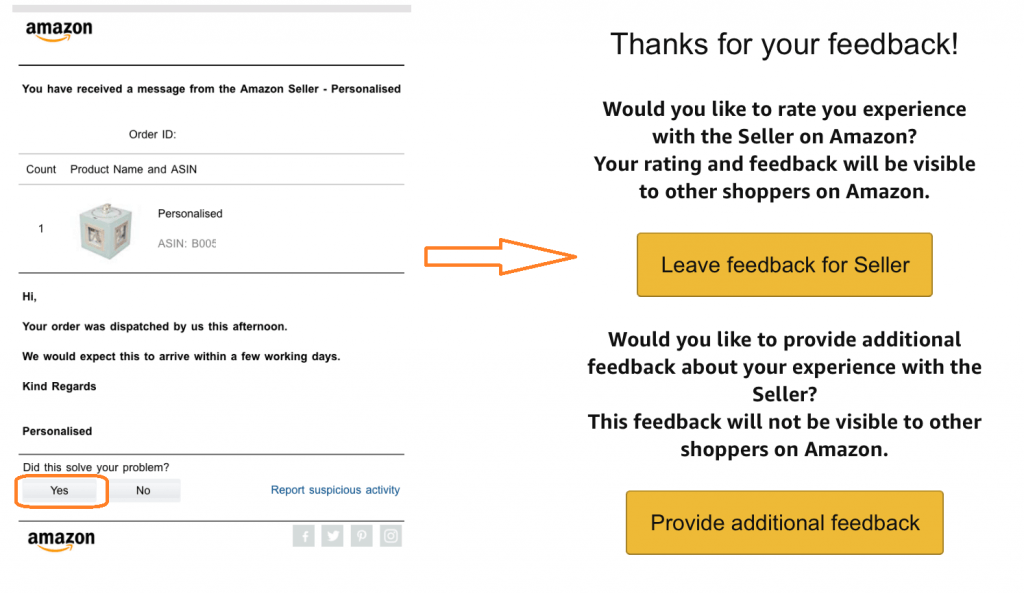This screenshot has width=1024, height=594.
Task: Click the 'Provide additional feedback' button
Action: [785, 522]
